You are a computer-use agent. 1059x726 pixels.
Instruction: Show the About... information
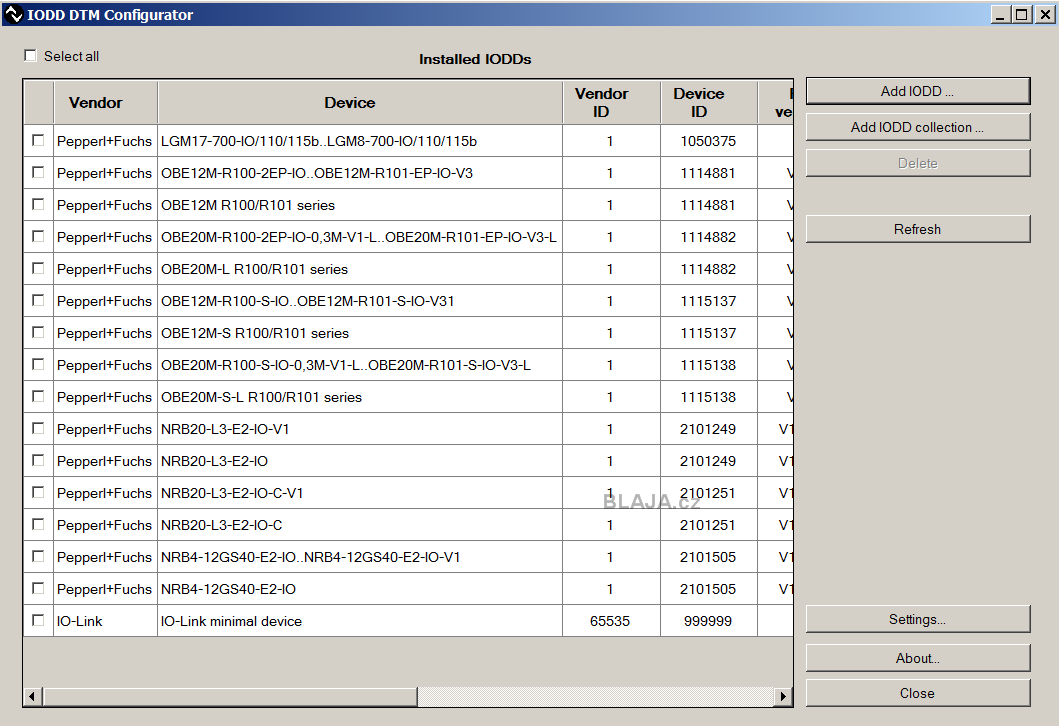point(918,658)
